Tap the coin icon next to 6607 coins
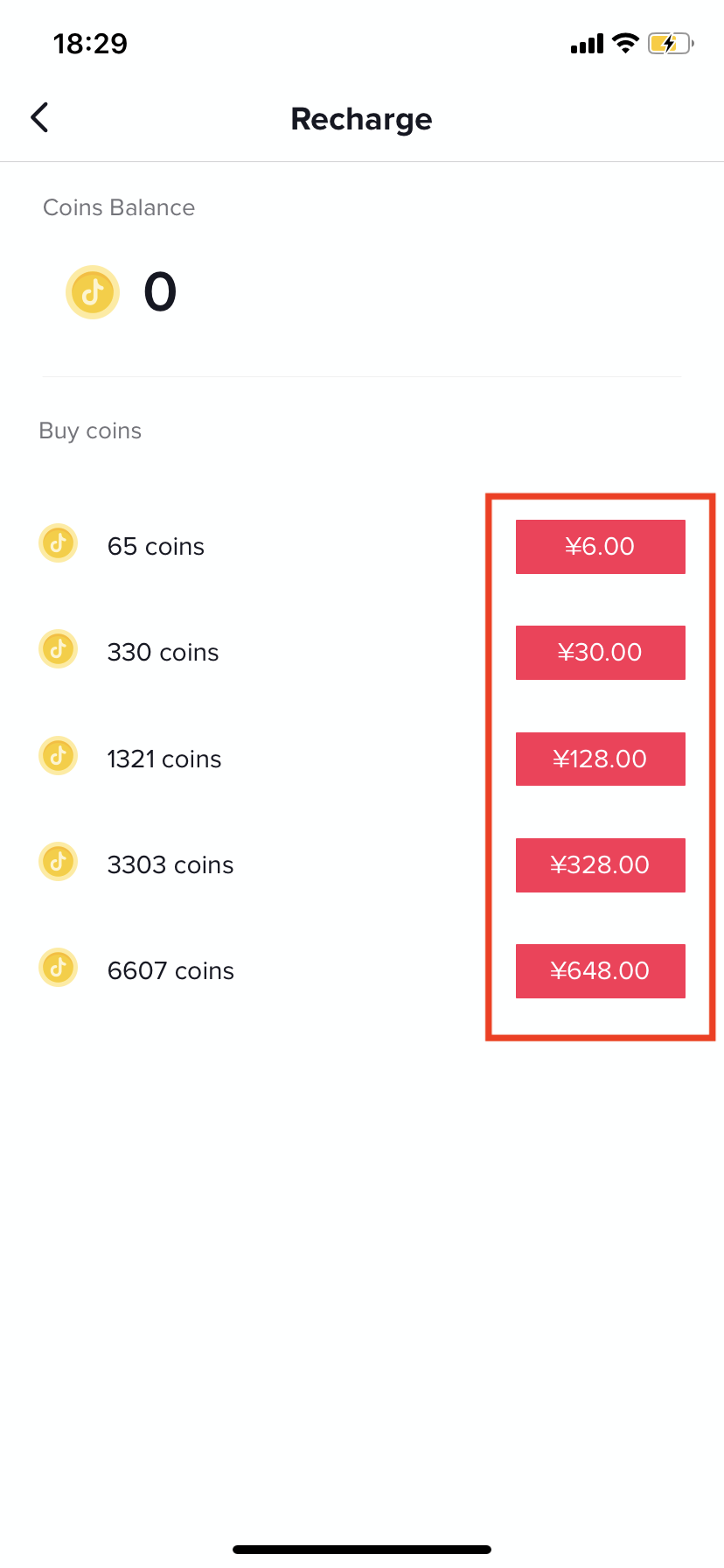Image resolution: width=724 pixels, height=1568 pixels. click(x=59, y=969)
